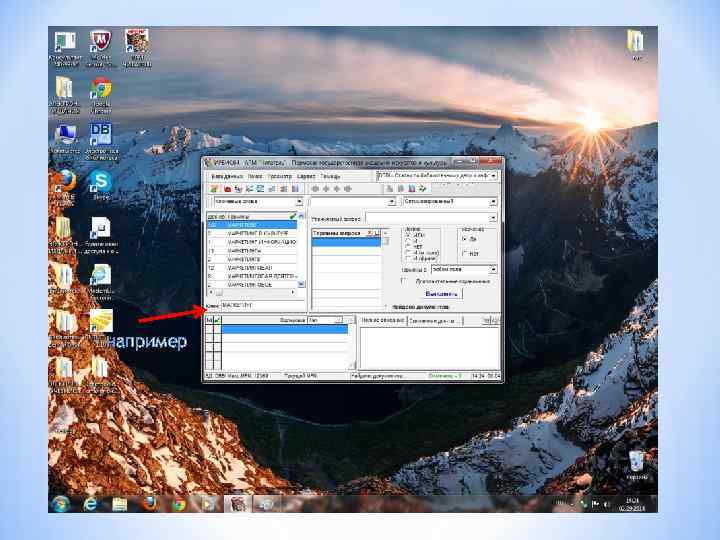This screenshot has width=720, height=540.
Task: Switch to the second tab beside Полное описание
Action: [434, 321]
